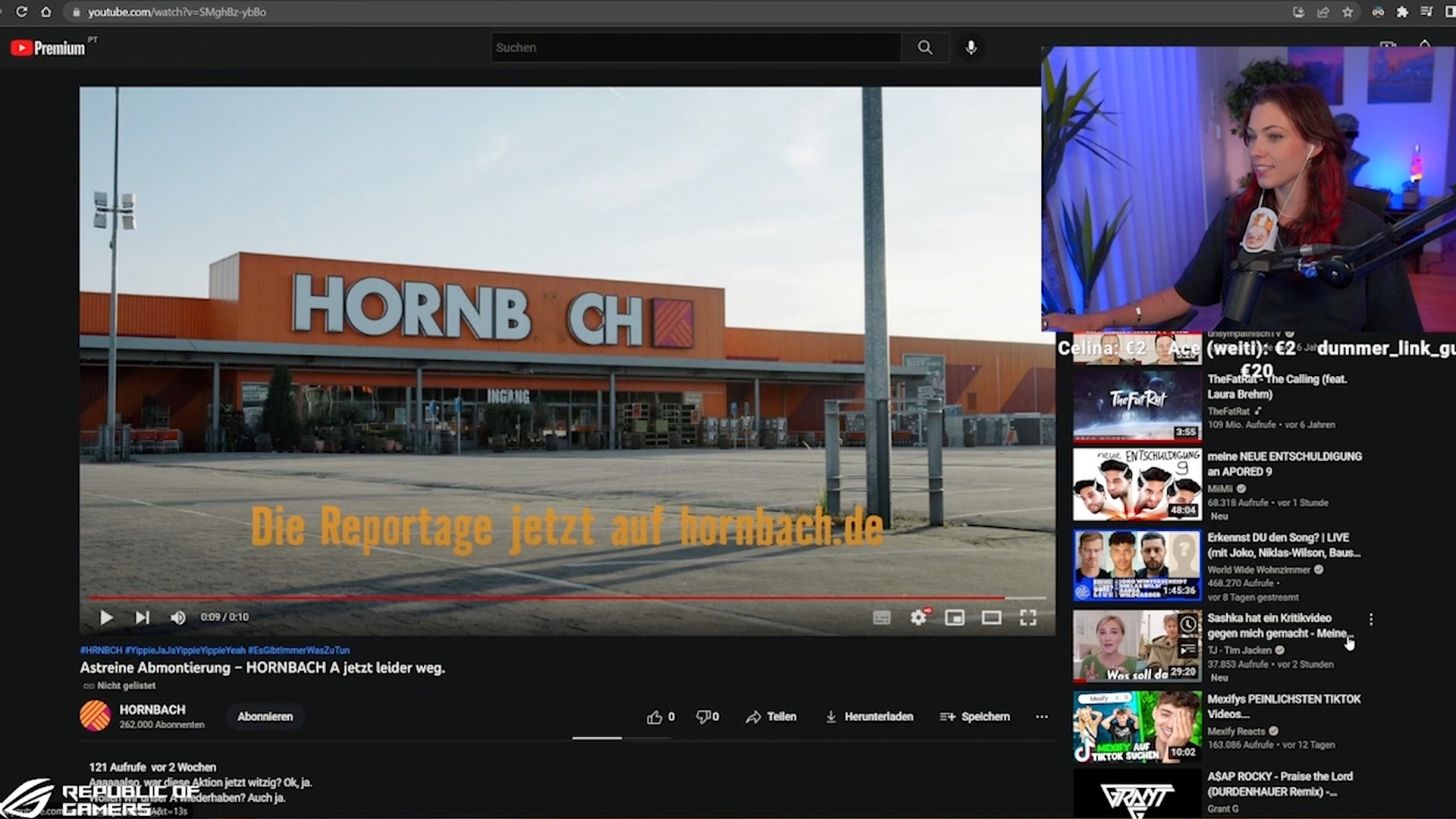Add Sashka Kritikvideo to queue icon
Image resolution: width=1456 pixels, height=819 pixels.
[x=1188, y=649]
